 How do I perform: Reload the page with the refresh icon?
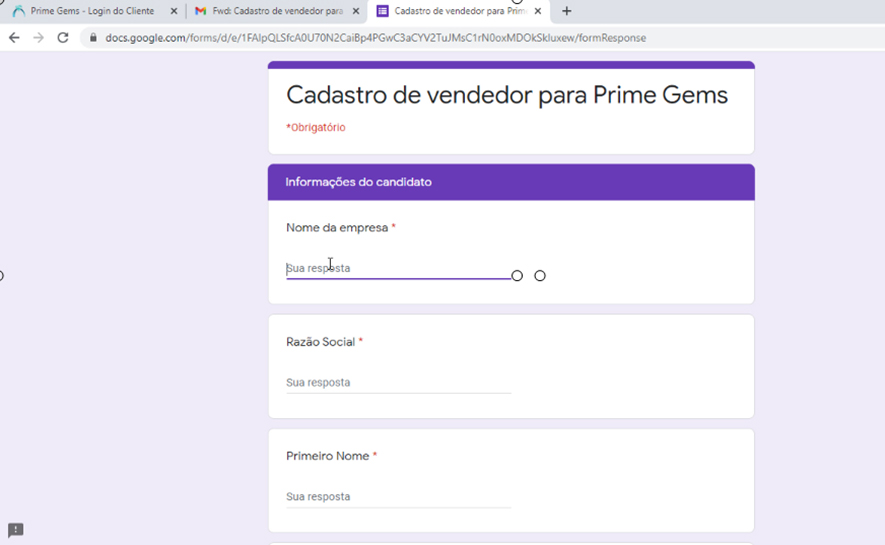coord(63,38)
